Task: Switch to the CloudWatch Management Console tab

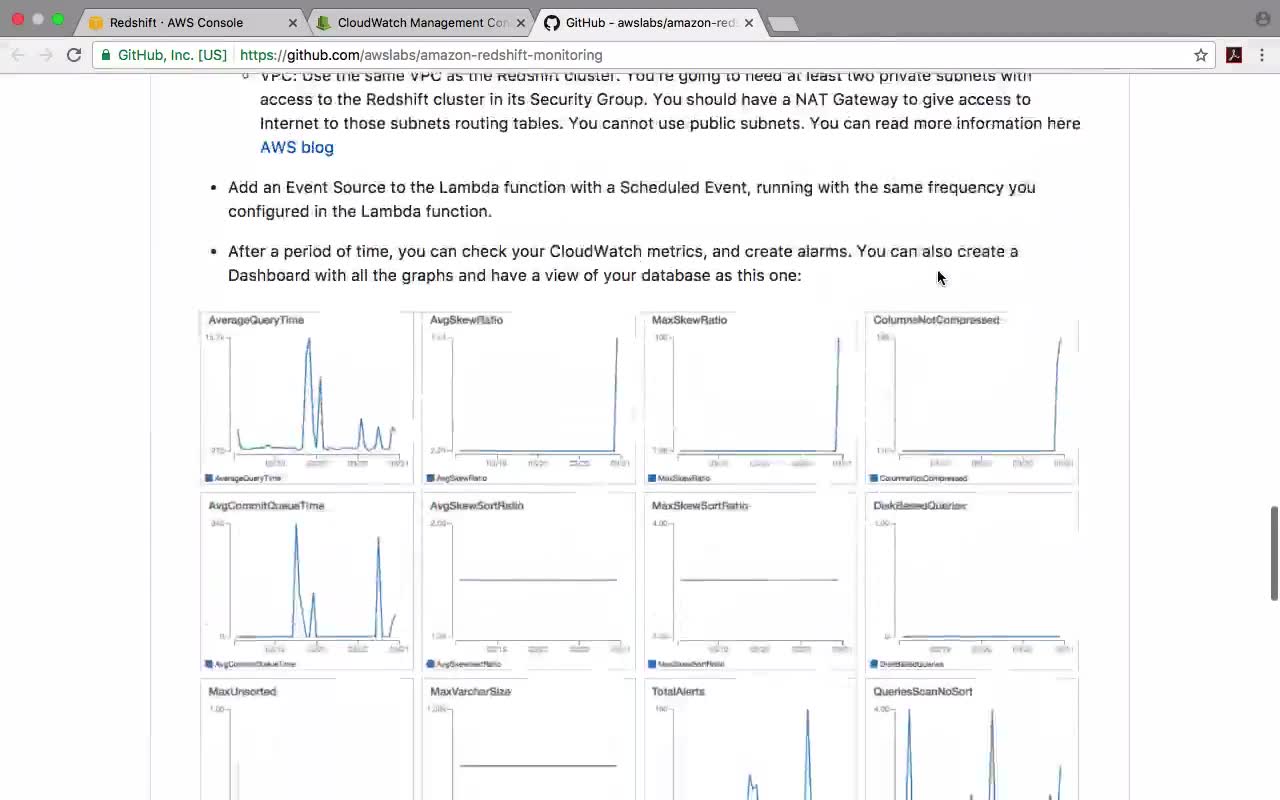Action: pyautogui.click(x=422, y=23)
